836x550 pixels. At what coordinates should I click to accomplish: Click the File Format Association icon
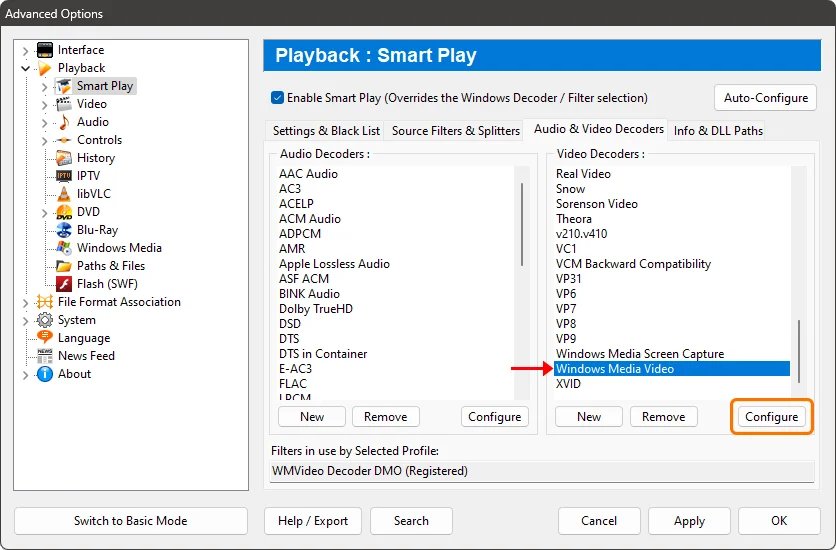45,302
